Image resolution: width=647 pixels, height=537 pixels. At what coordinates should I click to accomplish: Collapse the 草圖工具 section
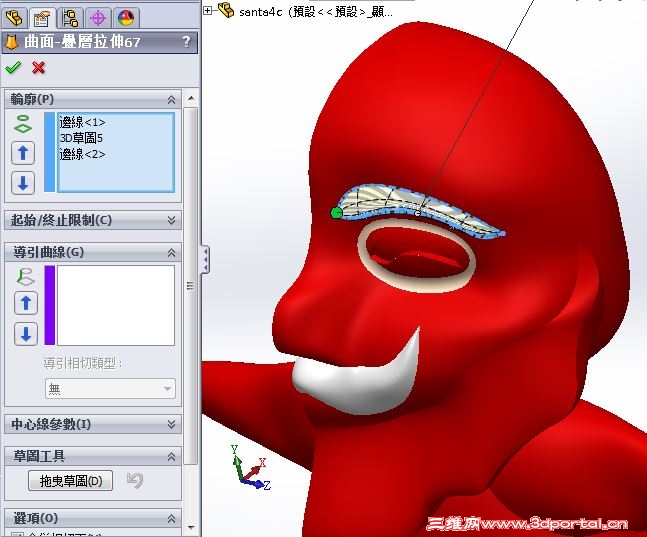coord(171,457)
